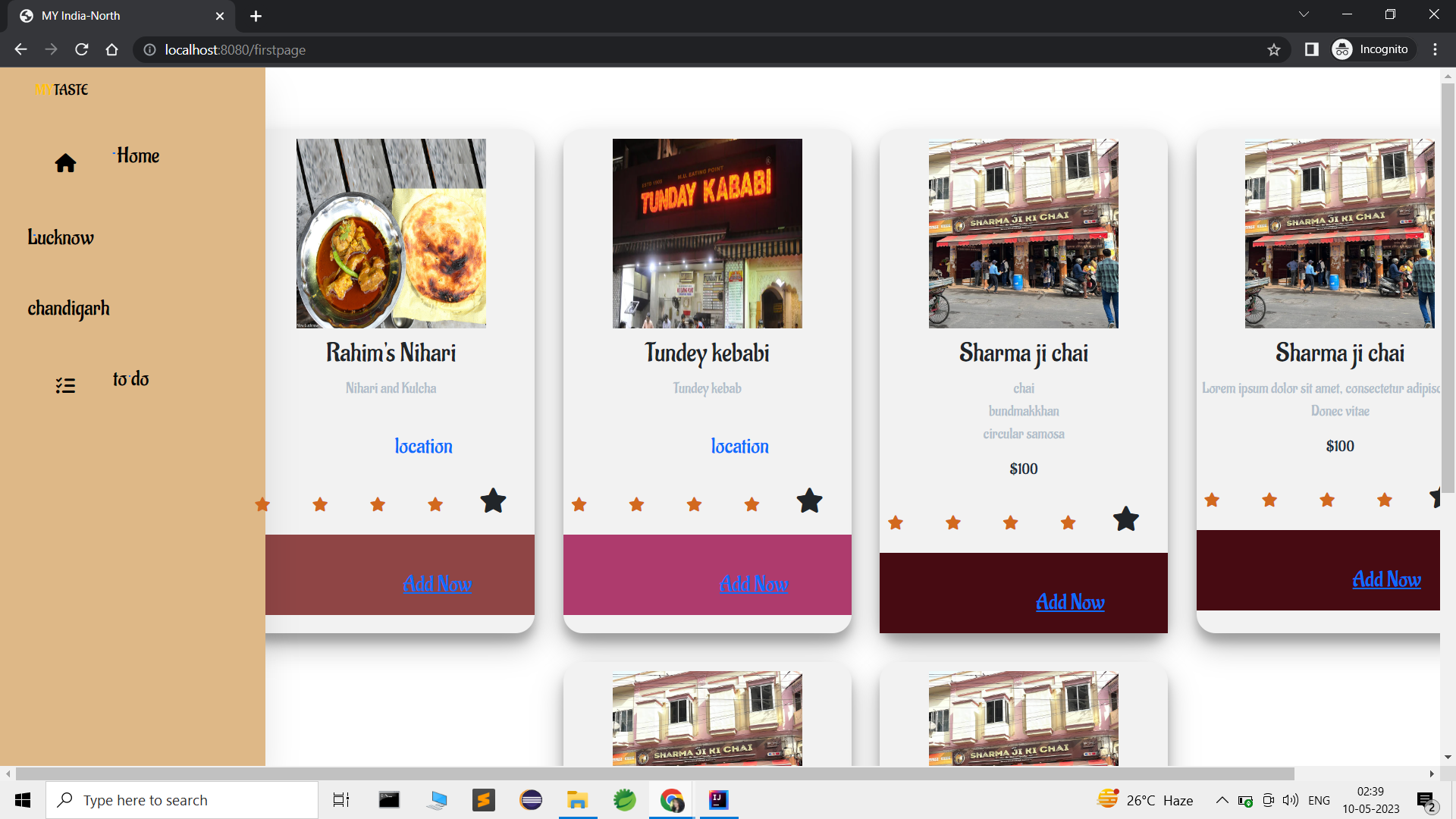Toggle the fourth star on Sharma ji chai
This screenshot has width=1456, height=819.
click(x=1068, y=522)
